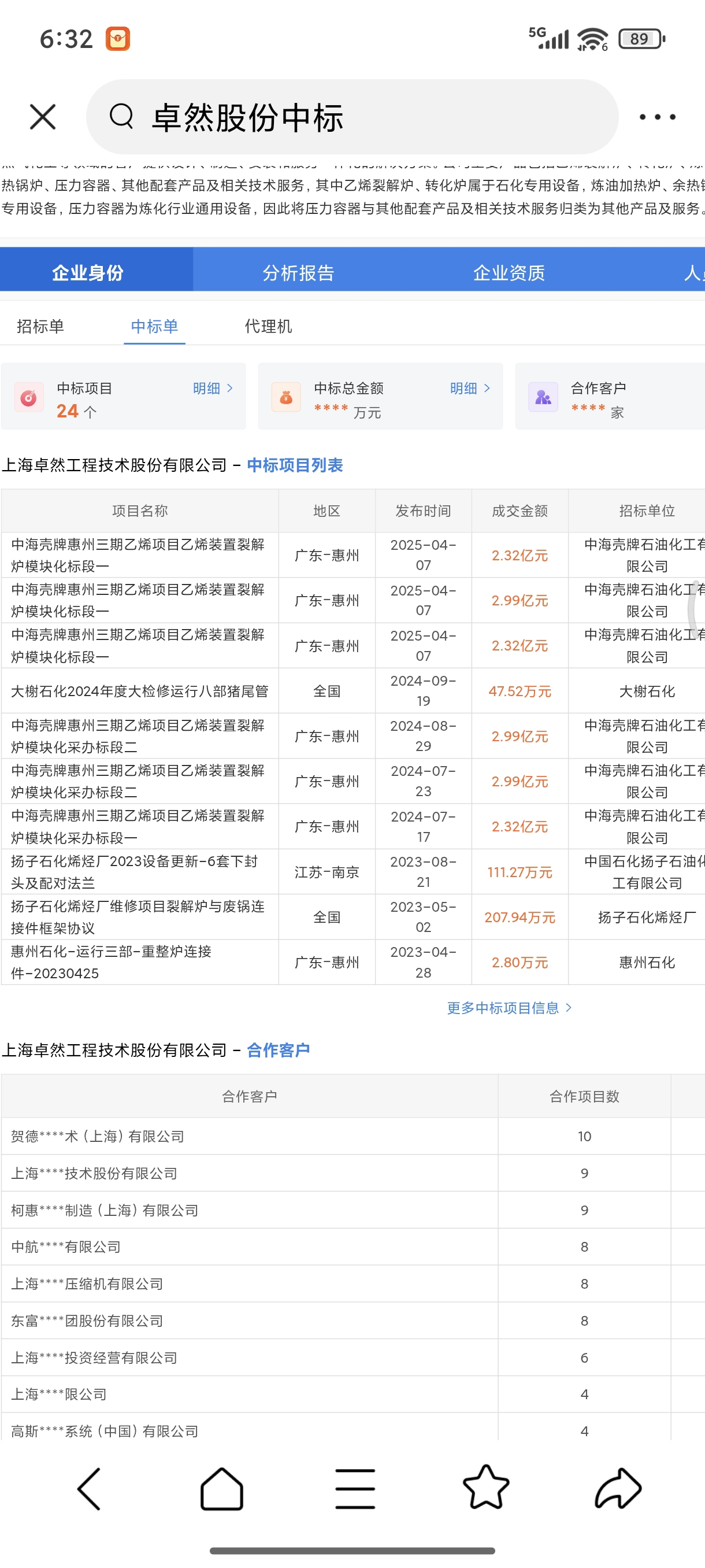Open 大榭石化2024年度大检修运行八部猪尾管 project
This screenshot has width=705, height=1568.
(140, 691)
